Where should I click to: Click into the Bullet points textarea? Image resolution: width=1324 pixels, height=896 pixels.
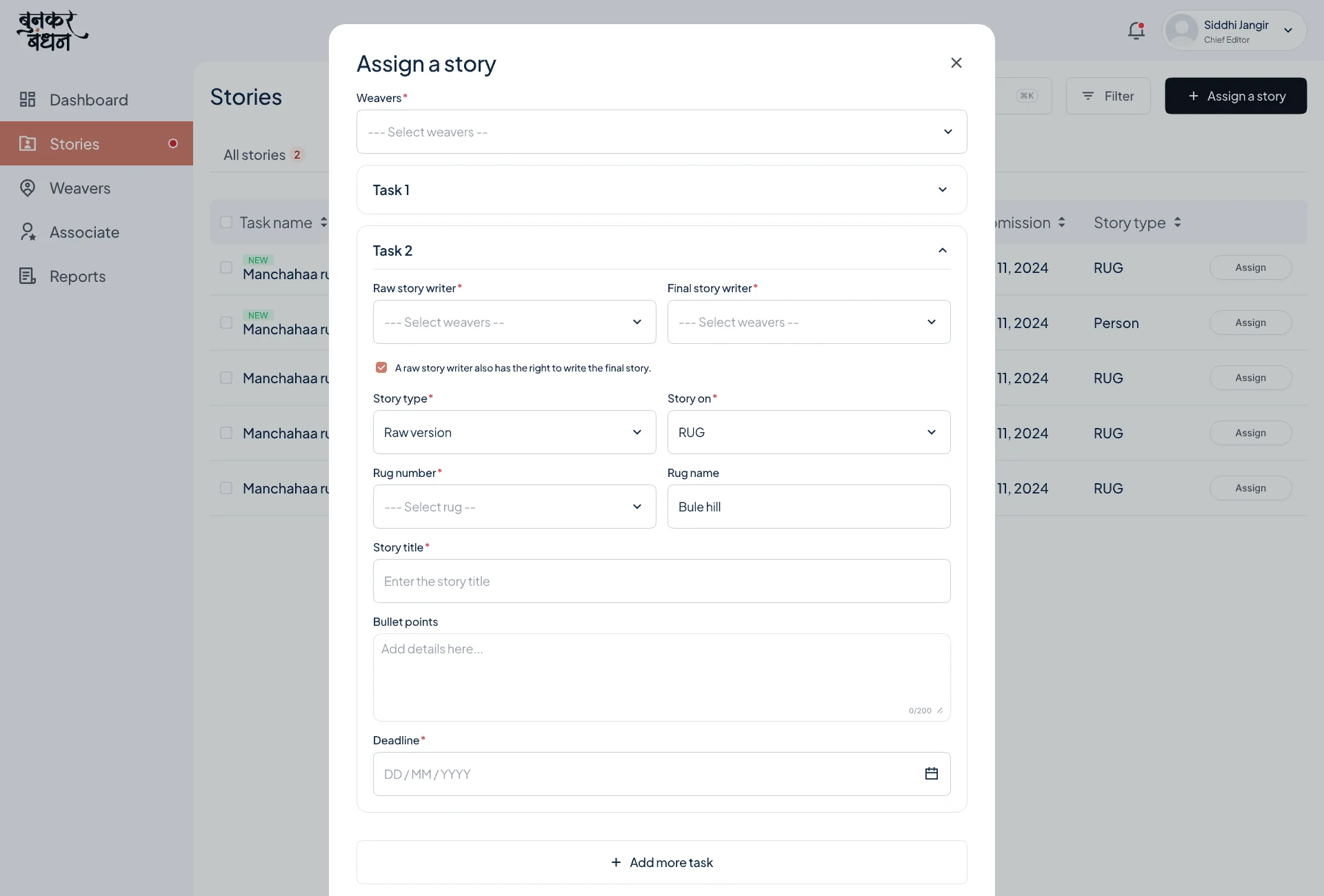[661, 678]
